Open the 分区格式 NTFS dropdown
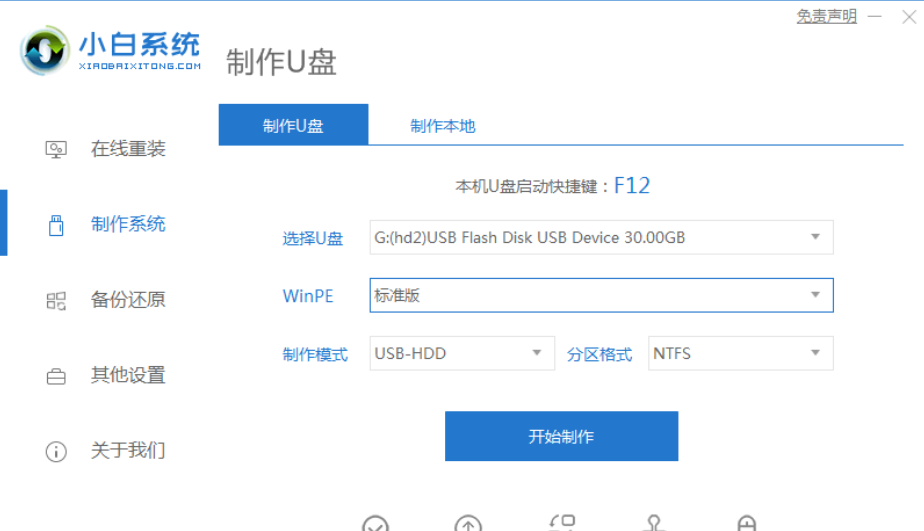 coord(815,353)
